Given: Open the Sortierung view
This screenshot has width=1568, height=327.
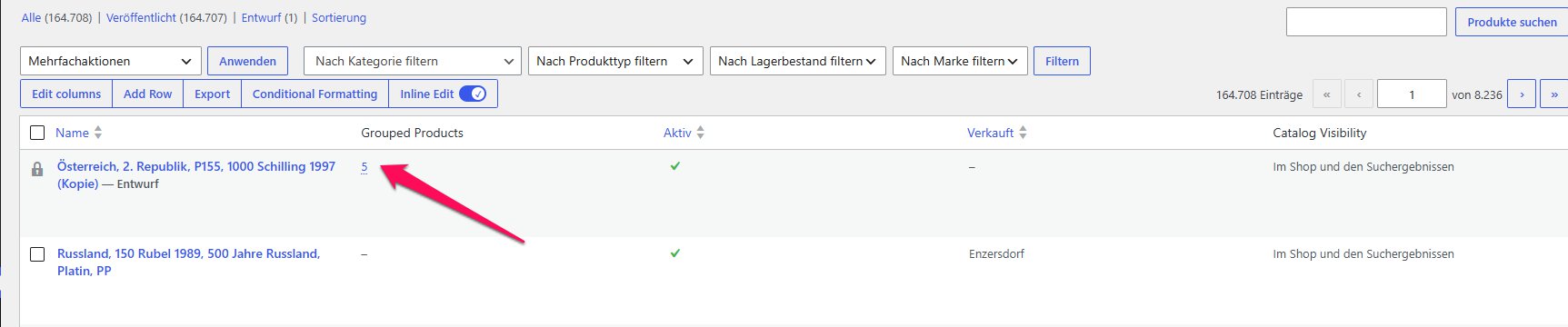Looking at the screenshot, I should (x=339, y=17).
